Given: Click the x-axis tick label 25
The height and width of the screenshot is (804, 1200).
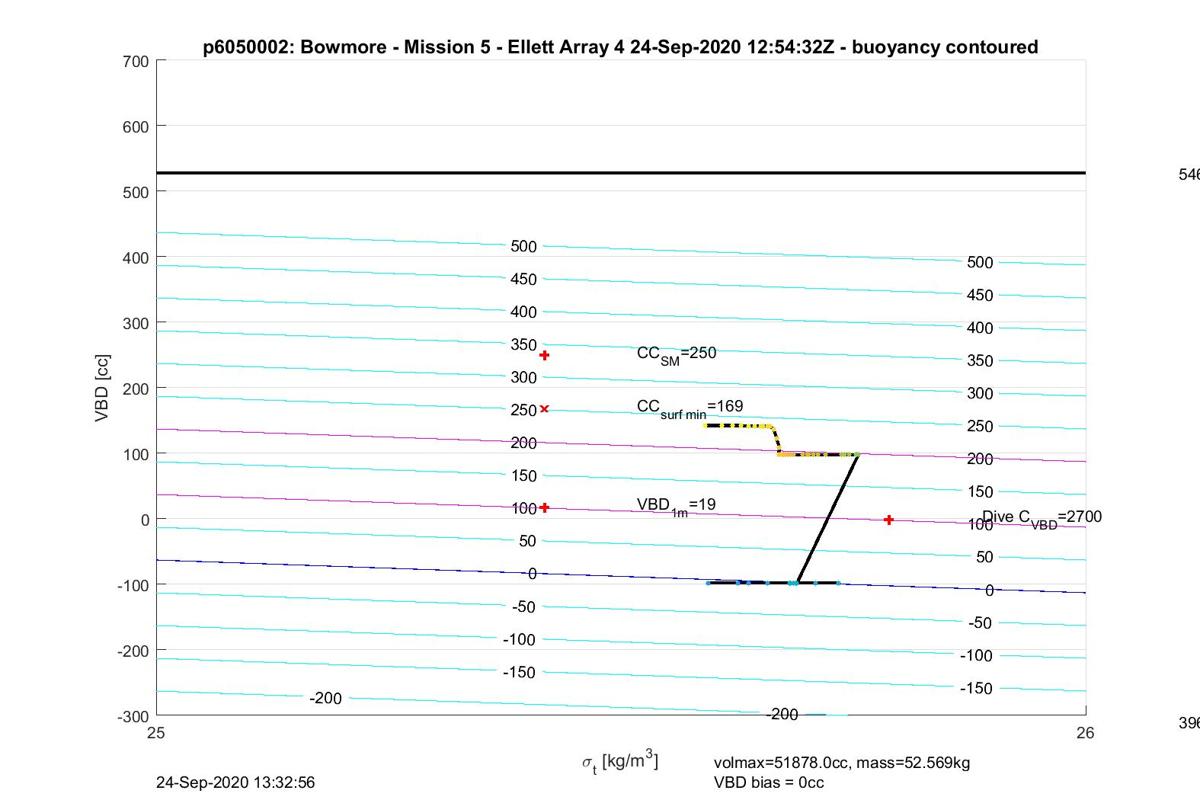Looking at the screenshot, I should 157,733.
